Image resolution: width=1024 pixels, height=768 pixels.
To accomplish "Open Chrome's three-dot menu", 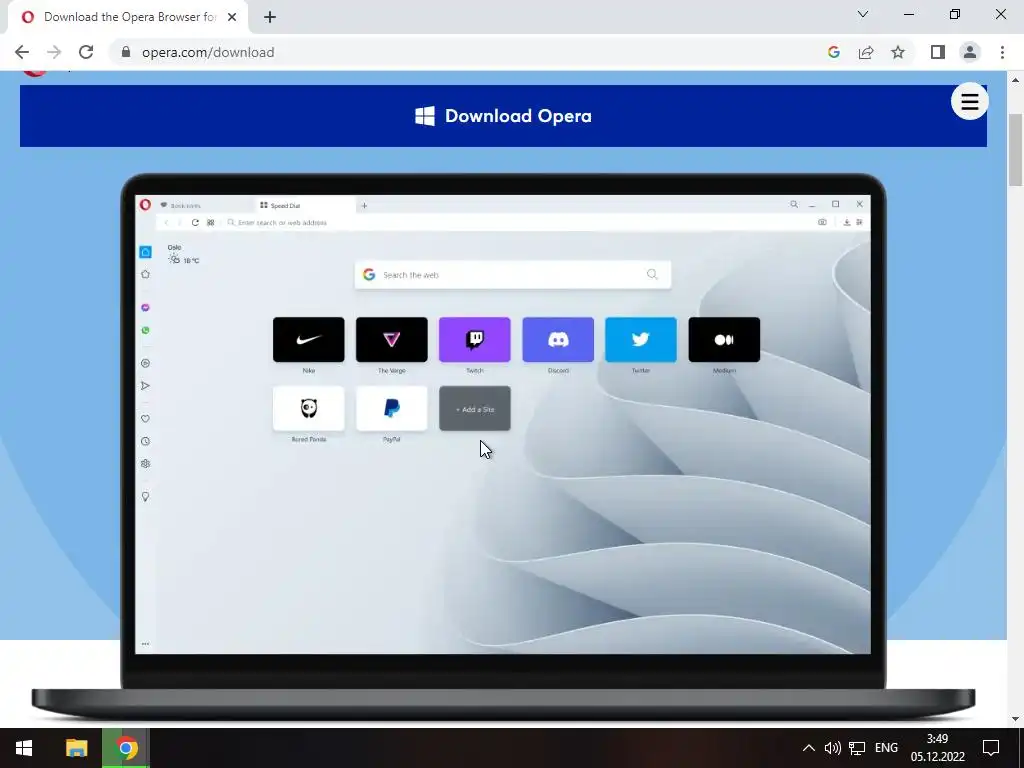I will click(1002, 52).
